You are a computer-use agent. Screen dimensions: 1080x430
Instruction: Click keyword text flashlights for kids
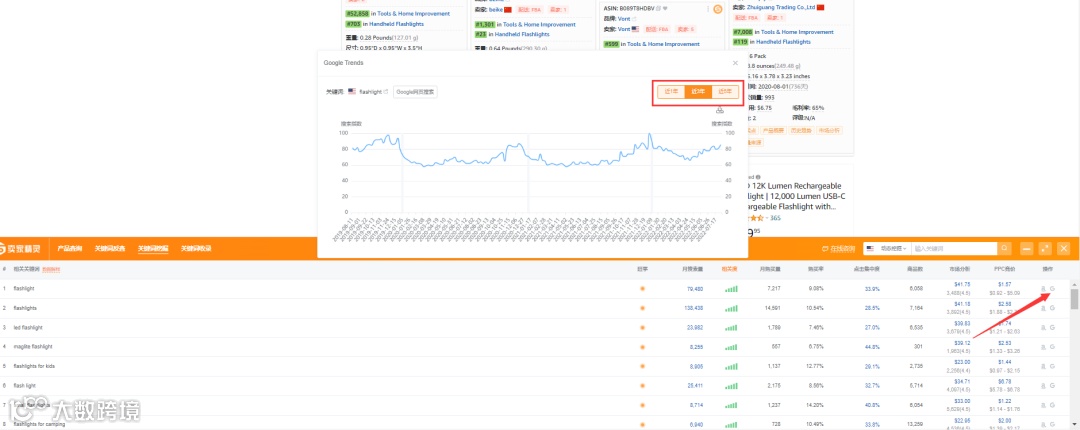point(34,366)
